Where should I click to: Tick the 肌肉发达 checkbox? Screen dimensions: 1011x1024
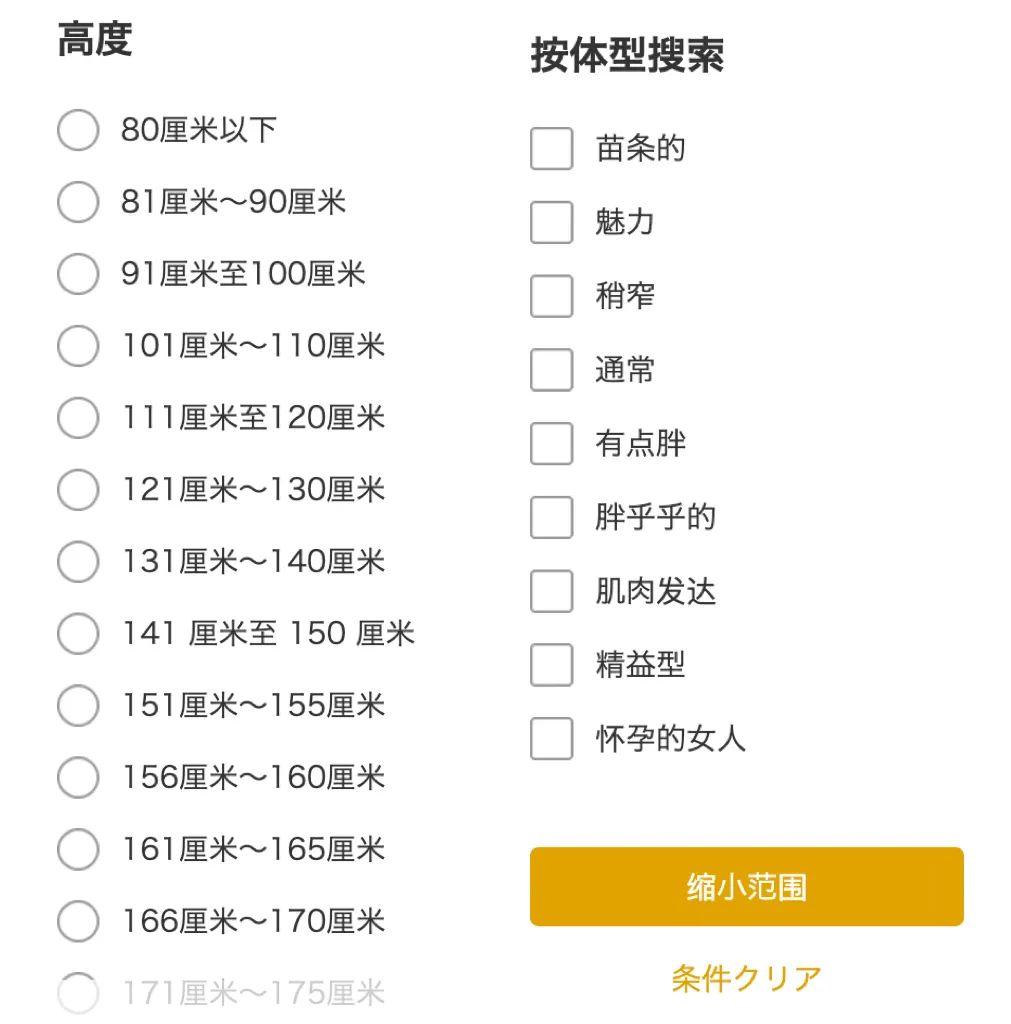tap(551, 592)
